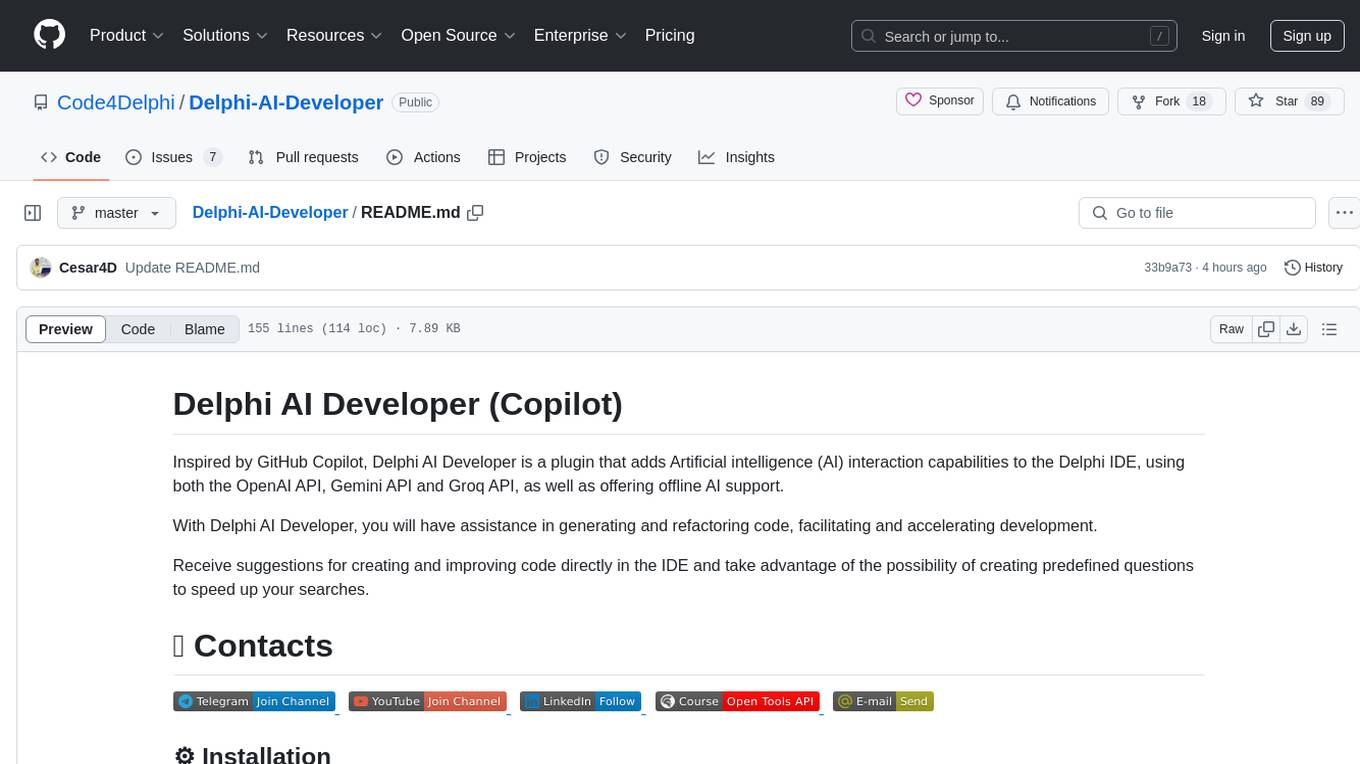This screenshot has height=764, width=1360.
Task: Switch to the Actions tab
Action: click(423, 157)
